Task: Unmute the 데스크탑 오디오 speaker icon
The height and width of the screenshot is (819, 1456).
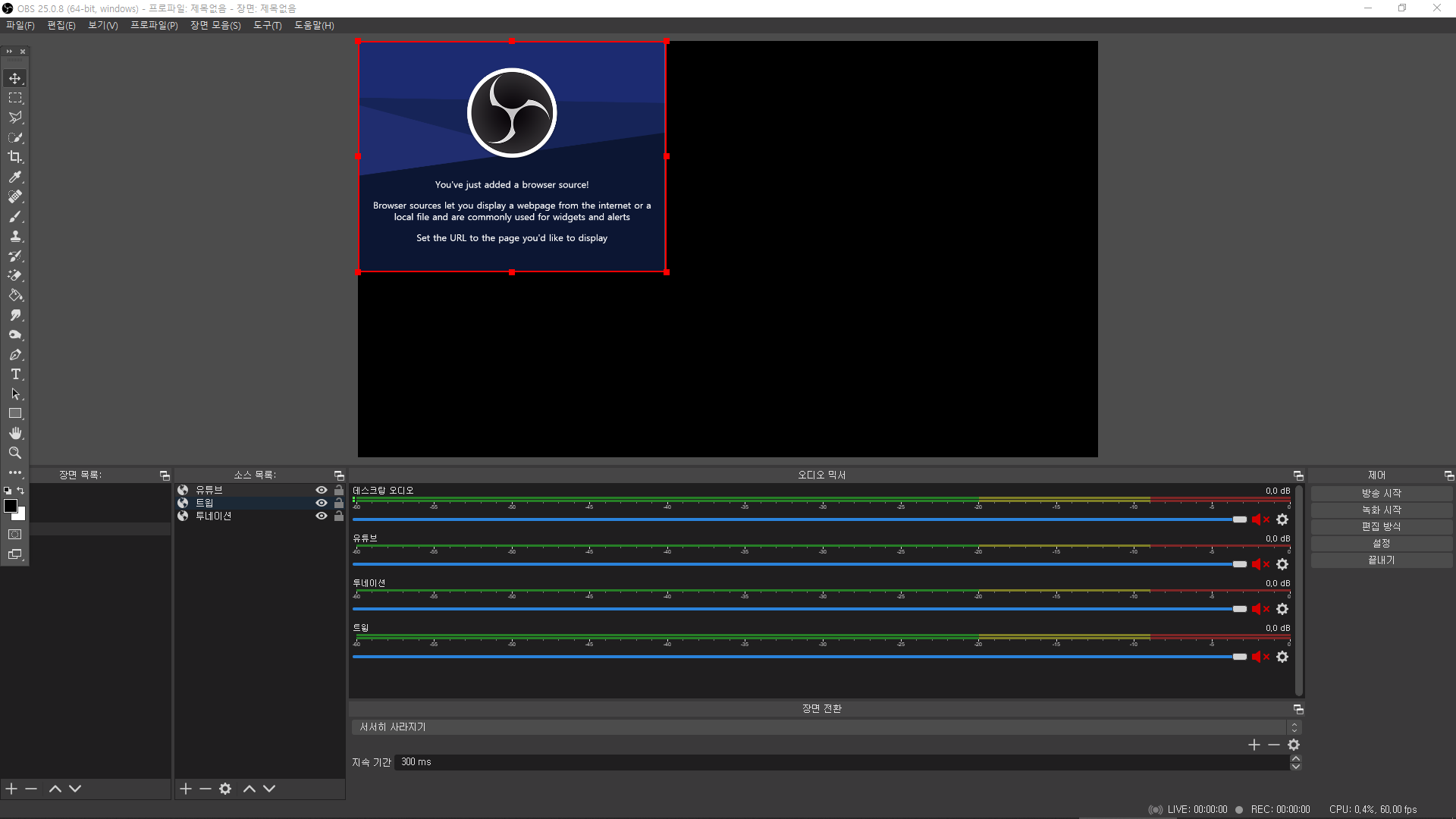Action: pyautogui.click(x=1260, y=519)
